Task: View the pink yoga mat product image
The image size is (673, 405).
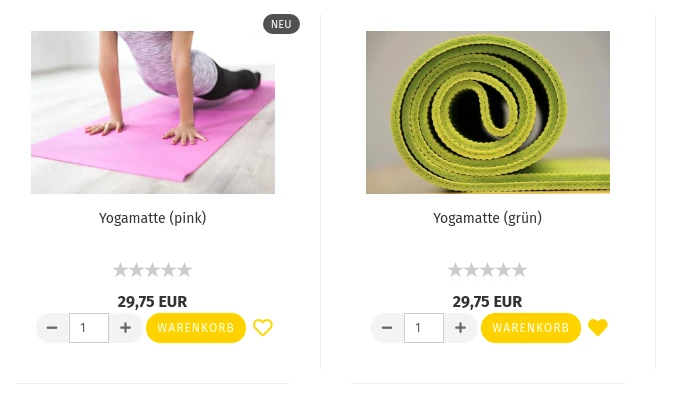Action: click(x=152, y=112)
